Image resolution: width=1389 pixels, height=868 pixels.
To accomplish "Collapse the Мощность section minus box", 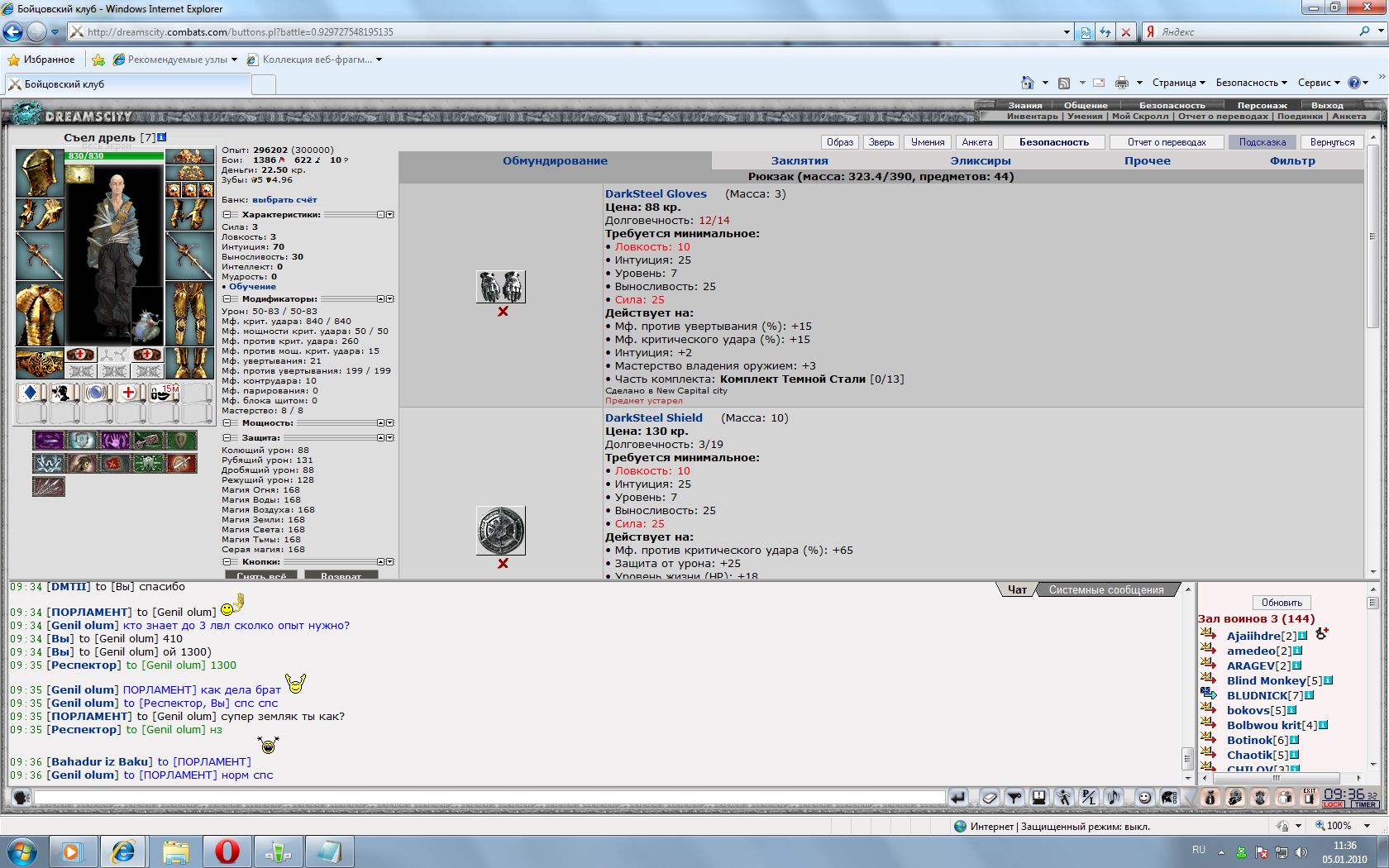I will pyautogui.click(x=226, y=423).
